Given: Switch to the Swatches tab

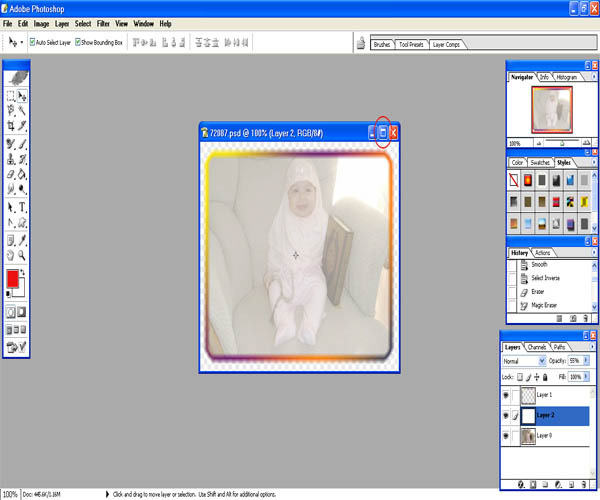Looking at the screenshot, I should [x=541, y=162].
